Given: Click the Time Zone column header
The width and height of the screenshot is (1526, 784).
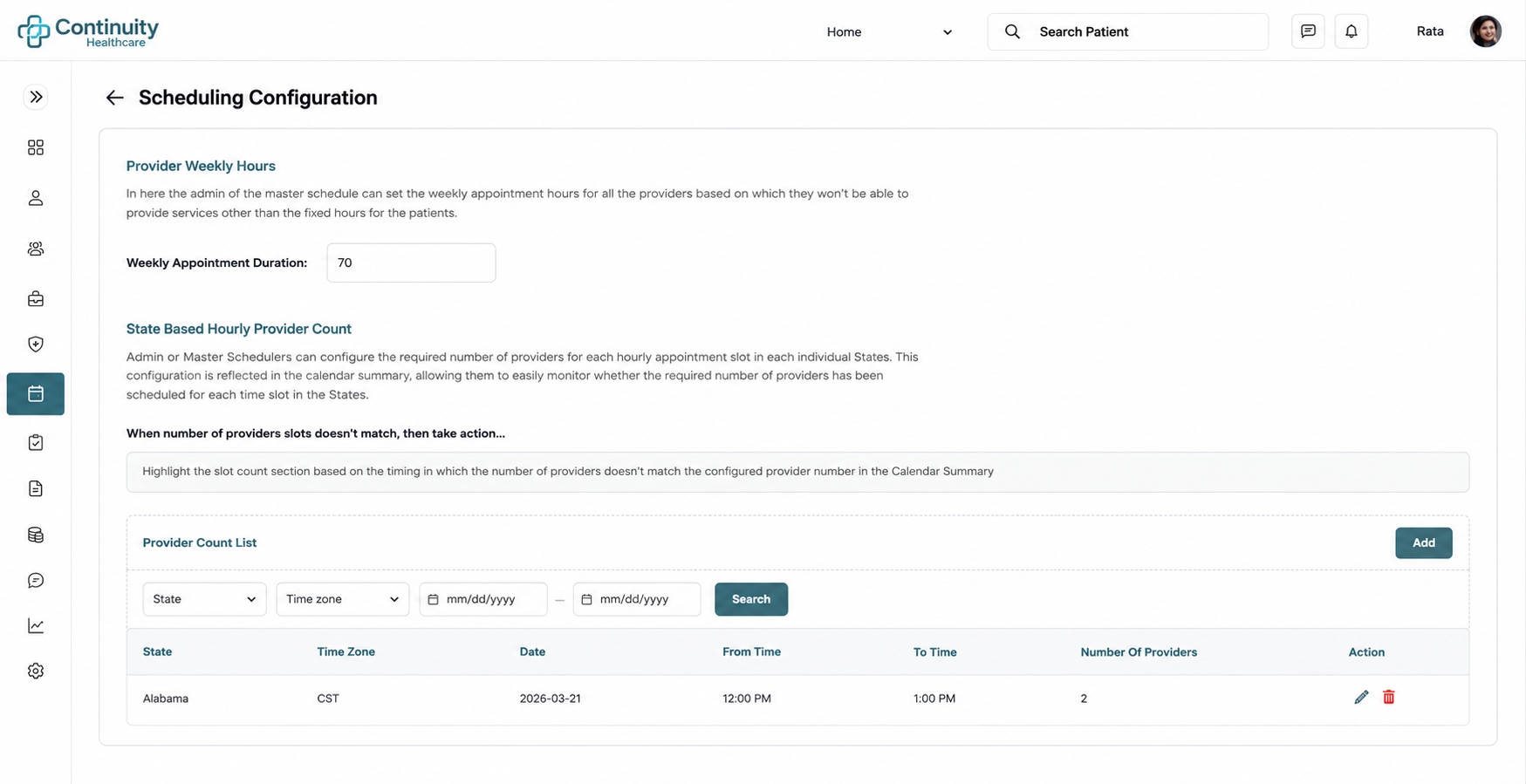Looking at the screenshot, I should 346,651.
